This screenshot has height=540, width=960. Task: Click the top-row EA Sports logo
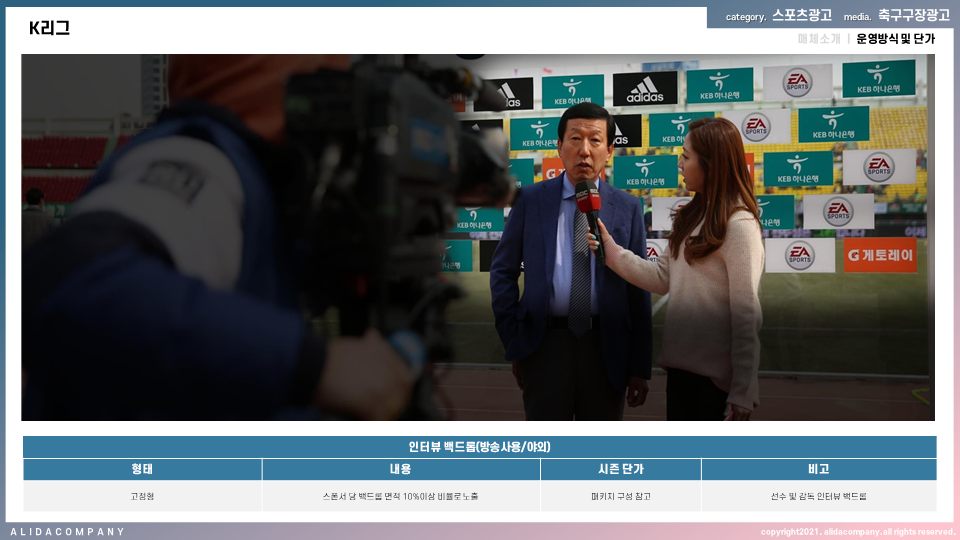click(797, 82)
